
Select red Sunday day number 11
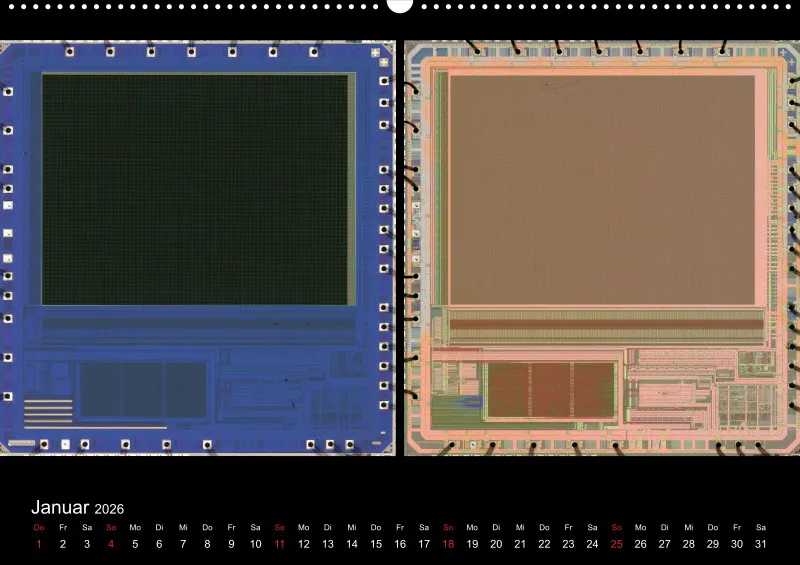coord(280,544)
